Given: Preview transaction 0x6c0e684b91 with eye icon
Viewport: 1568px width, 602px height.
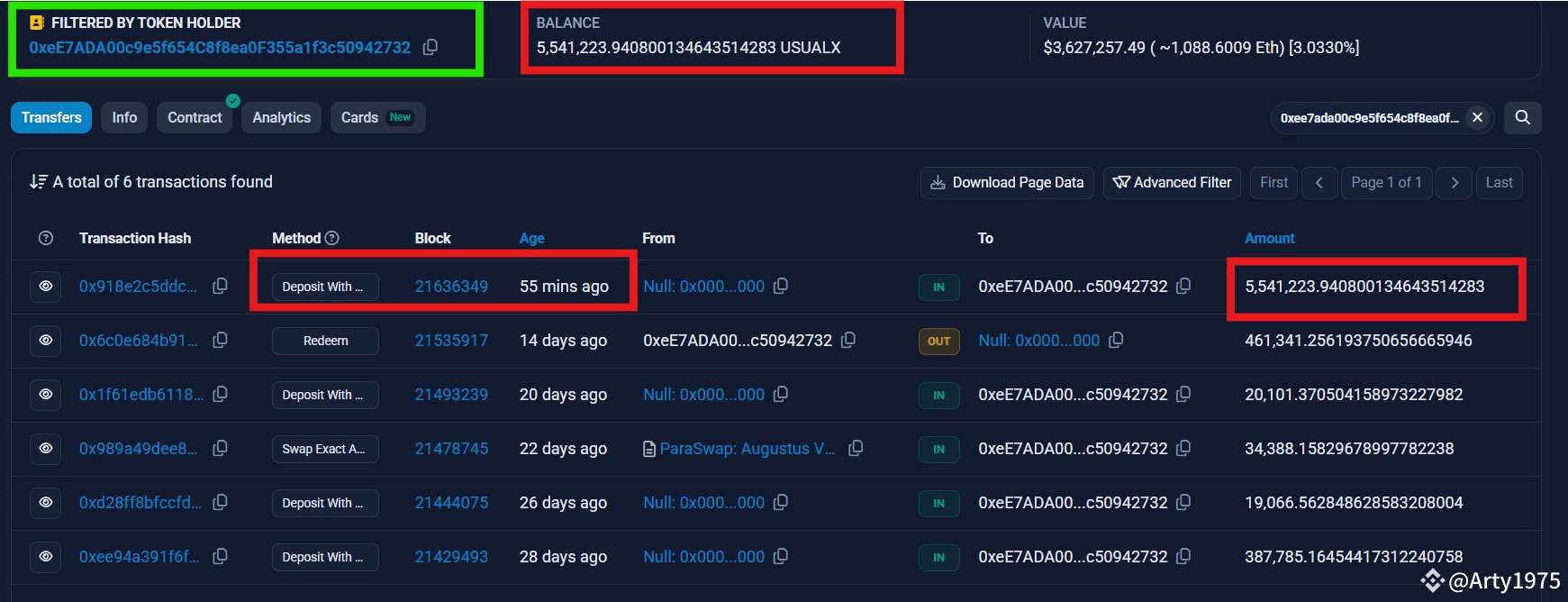Looking at the screenshot, I should pyautogui.click(x=45, y=340).
